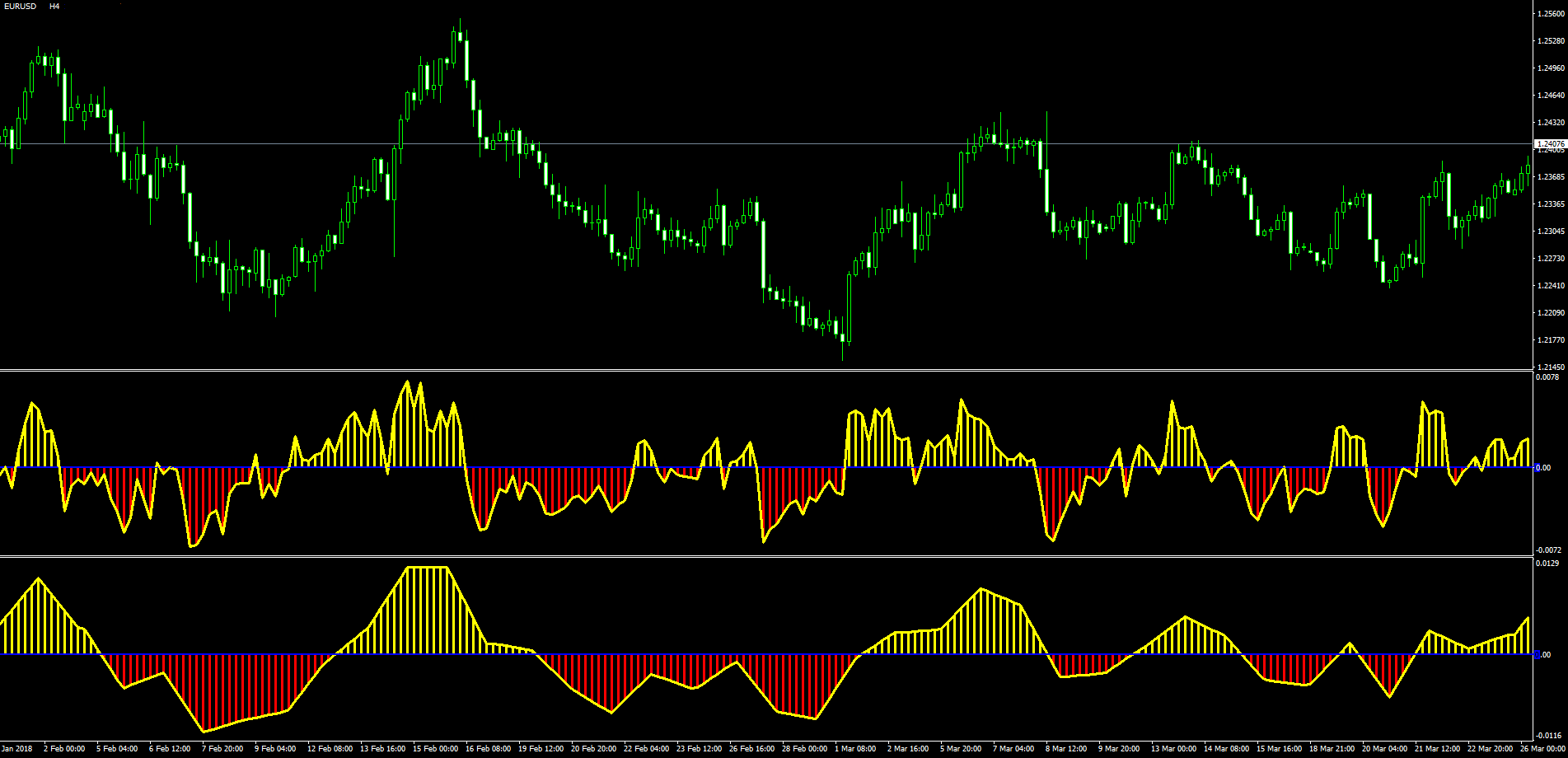1568x758 pixels.
Task: Click the 2 Feb 00:00 time label
Action: tap(64, 749)
